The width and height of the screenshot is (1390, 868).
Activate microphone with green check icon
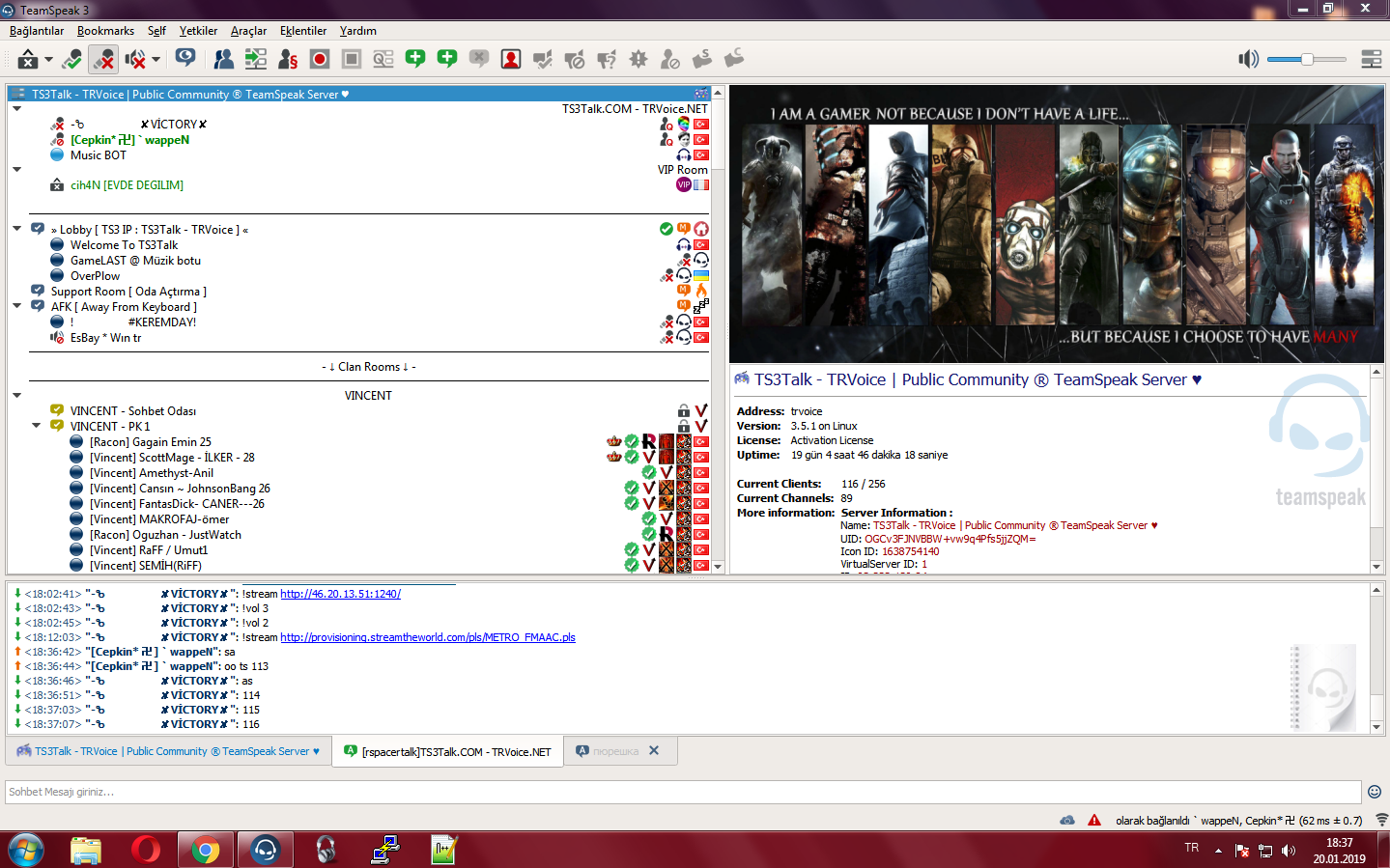click(71, 60)
